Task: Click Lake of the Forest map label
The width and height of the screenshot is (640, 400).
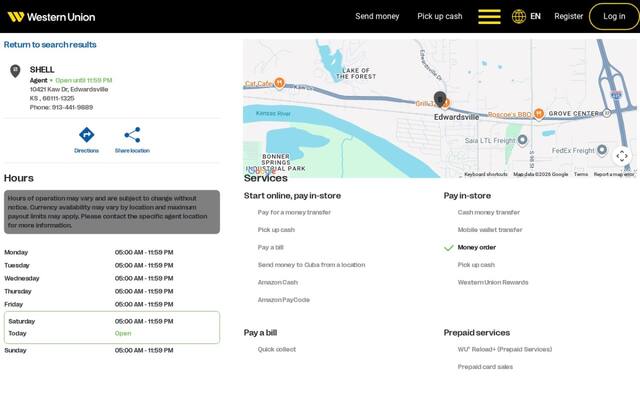Action: click(x=356, y=73)
